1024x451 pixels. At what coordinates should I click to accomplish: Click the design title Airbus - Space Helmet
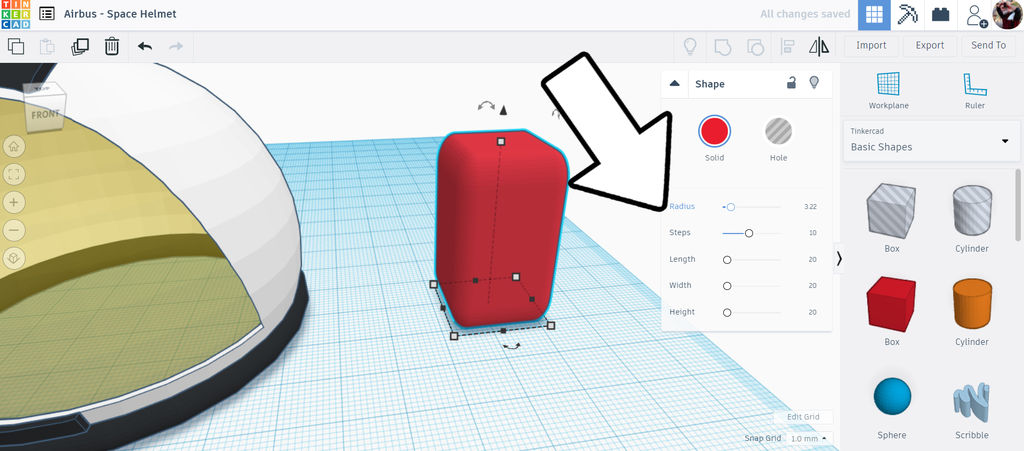[120, 14]
